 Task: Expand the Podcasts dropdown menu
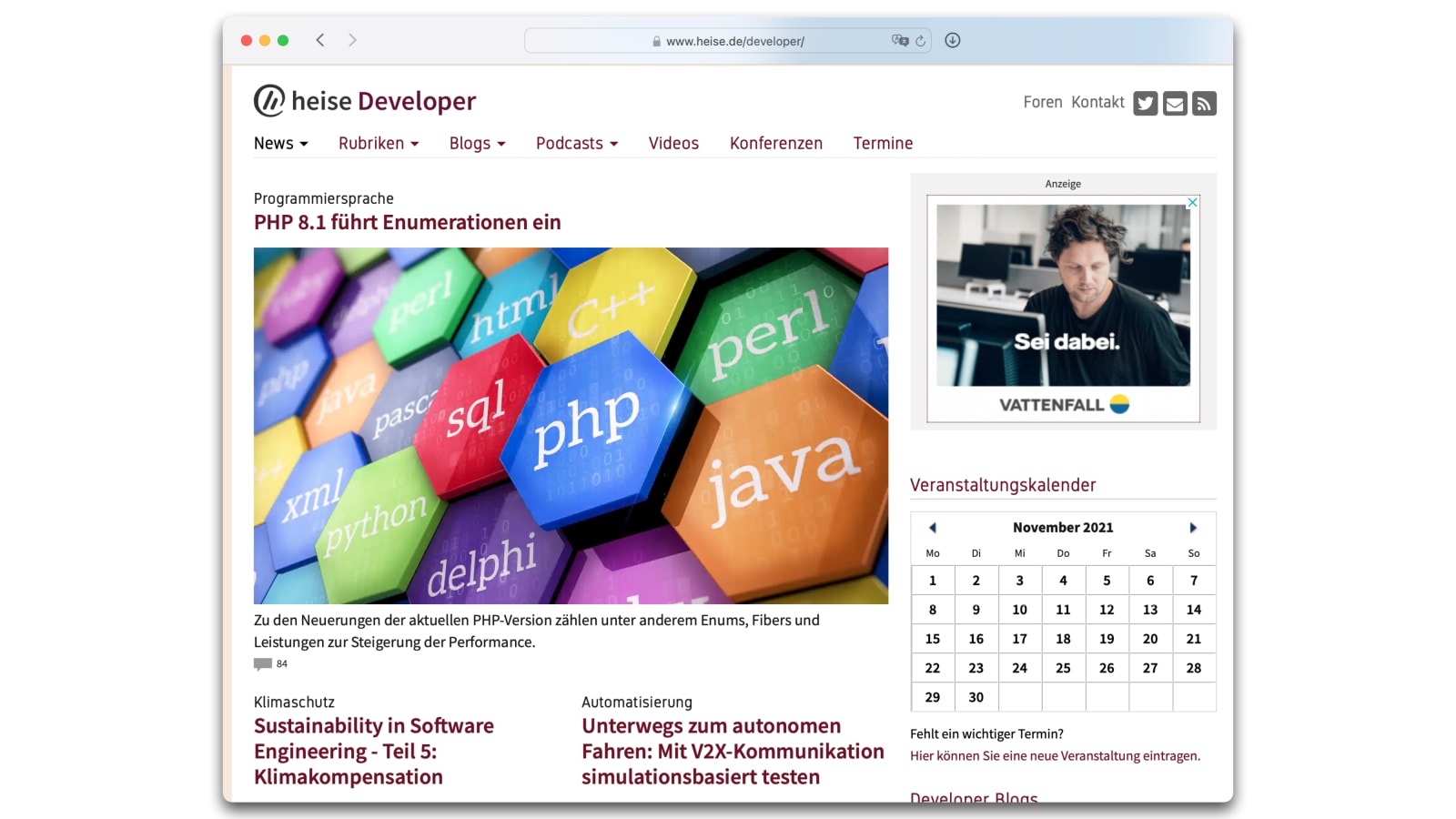coord(577,144)
